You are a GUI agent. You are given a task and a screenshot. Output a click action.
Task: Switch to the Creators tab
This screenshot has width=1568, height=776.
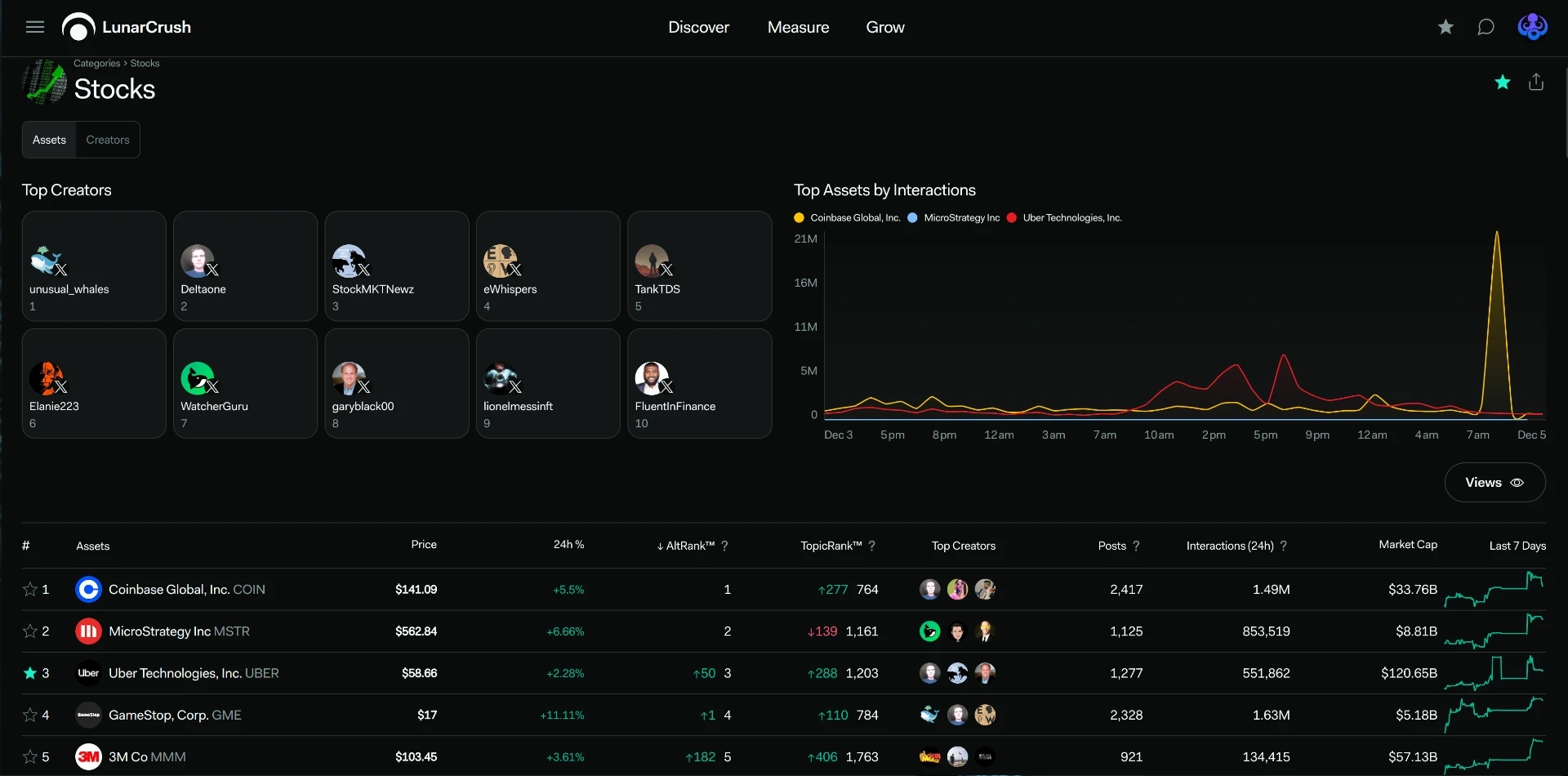tap(108, 140)
